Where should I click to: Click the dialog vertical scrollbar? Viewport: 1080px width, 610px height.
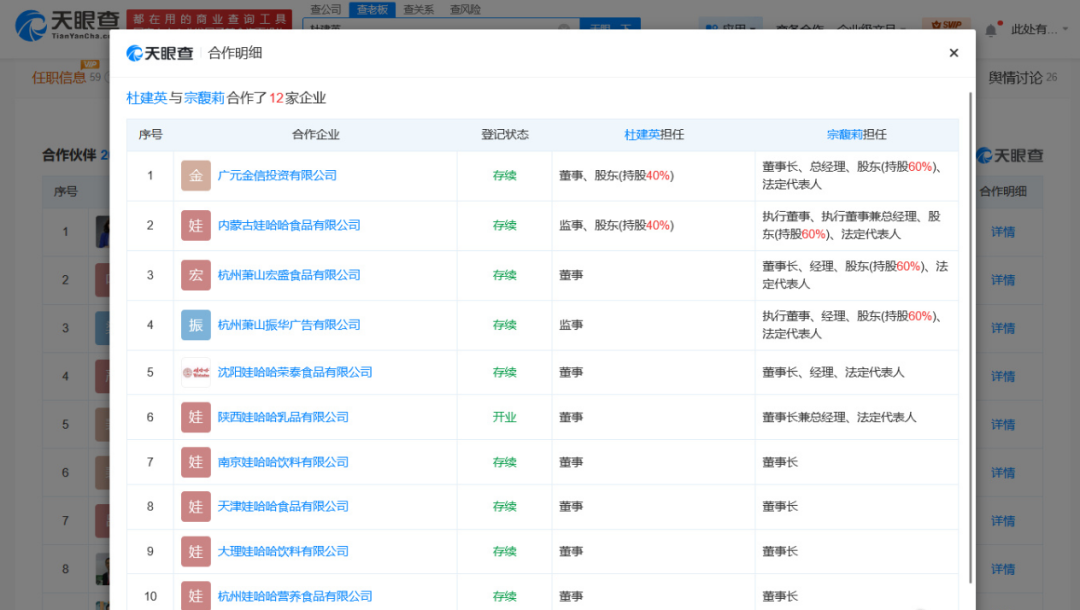pos(970,337)
